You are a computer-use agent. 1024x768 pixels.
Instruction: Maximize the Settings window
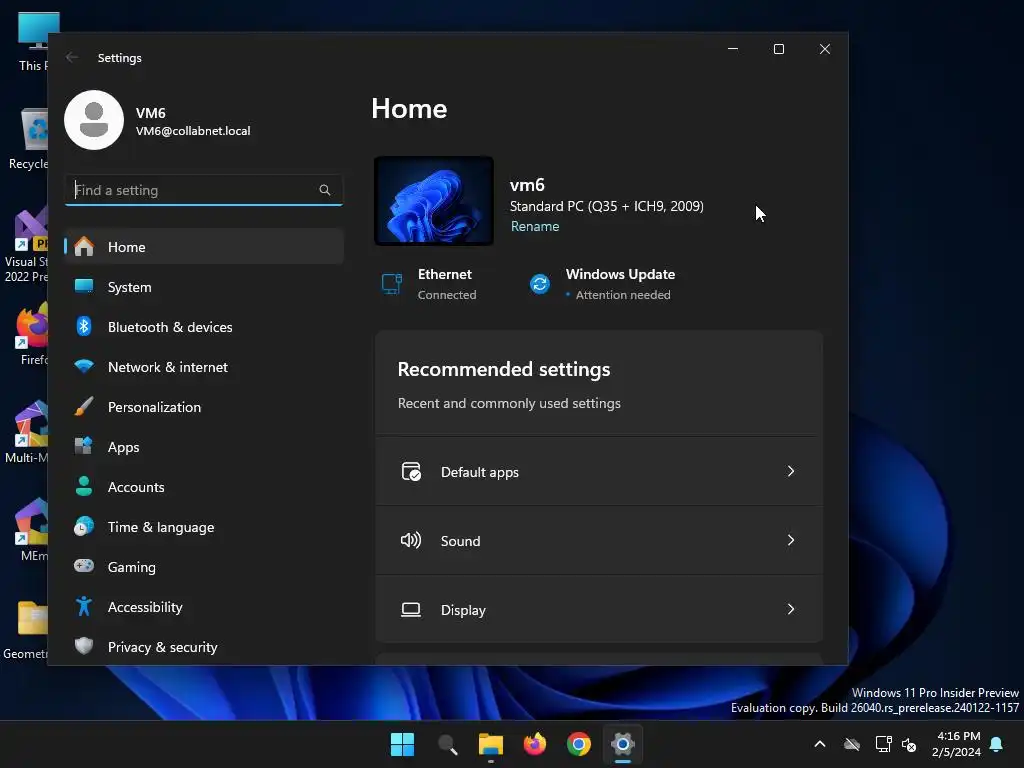(x=778, y=49)
